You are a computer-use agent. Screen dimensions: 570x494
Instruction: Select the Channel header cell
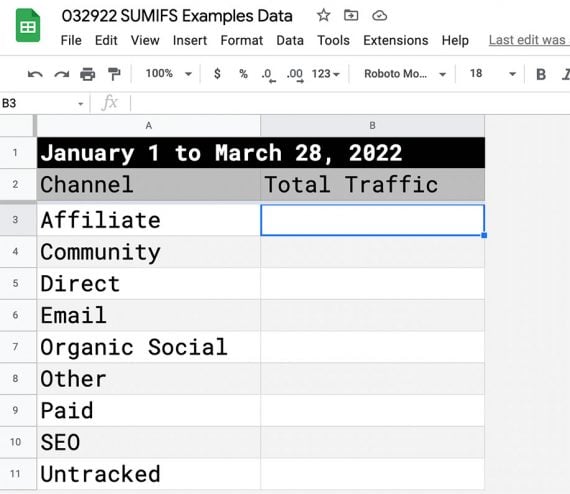pyautogui.click(x=149, y=184)
